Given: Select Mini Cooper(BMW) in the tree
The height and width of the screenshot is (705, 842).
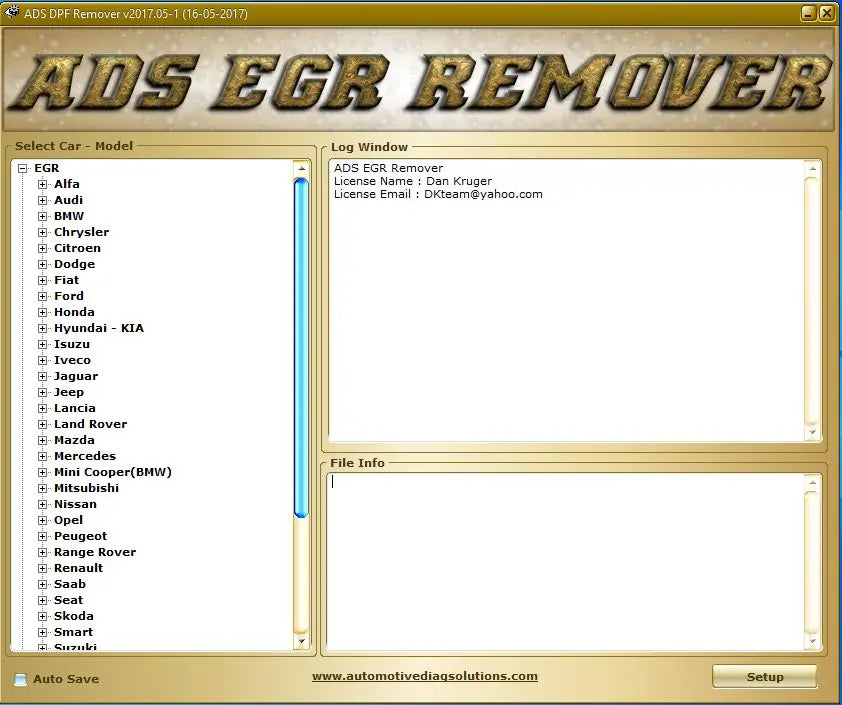Looking at the screenshot, I should pyautogui.click(x=113, y=471).
